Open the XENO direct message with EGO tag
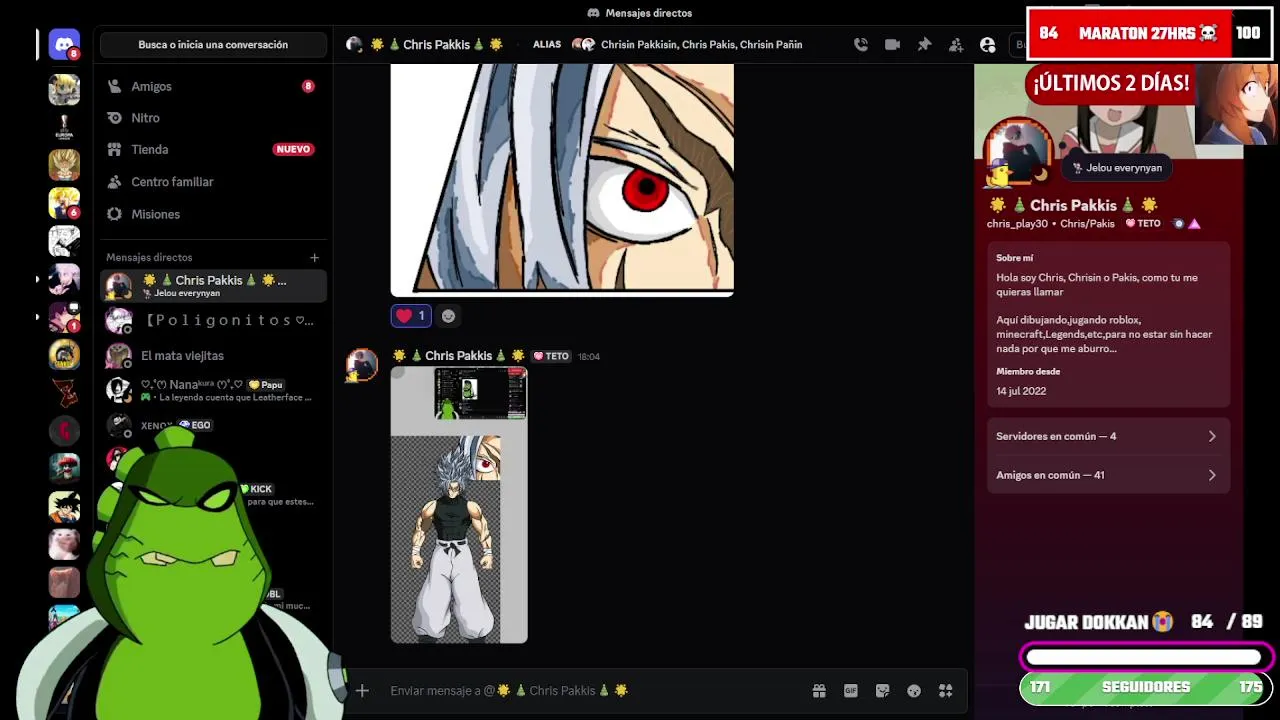 (x=213, y=425)
